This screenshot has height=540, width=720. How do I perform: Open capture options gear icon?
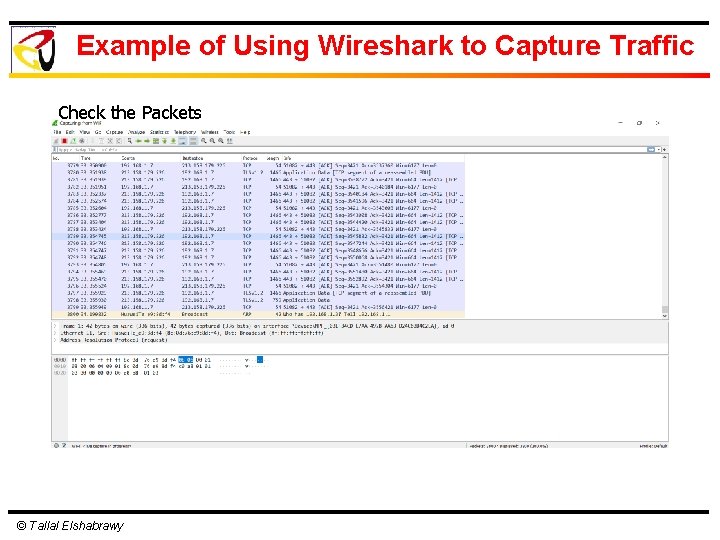point(82,141)
